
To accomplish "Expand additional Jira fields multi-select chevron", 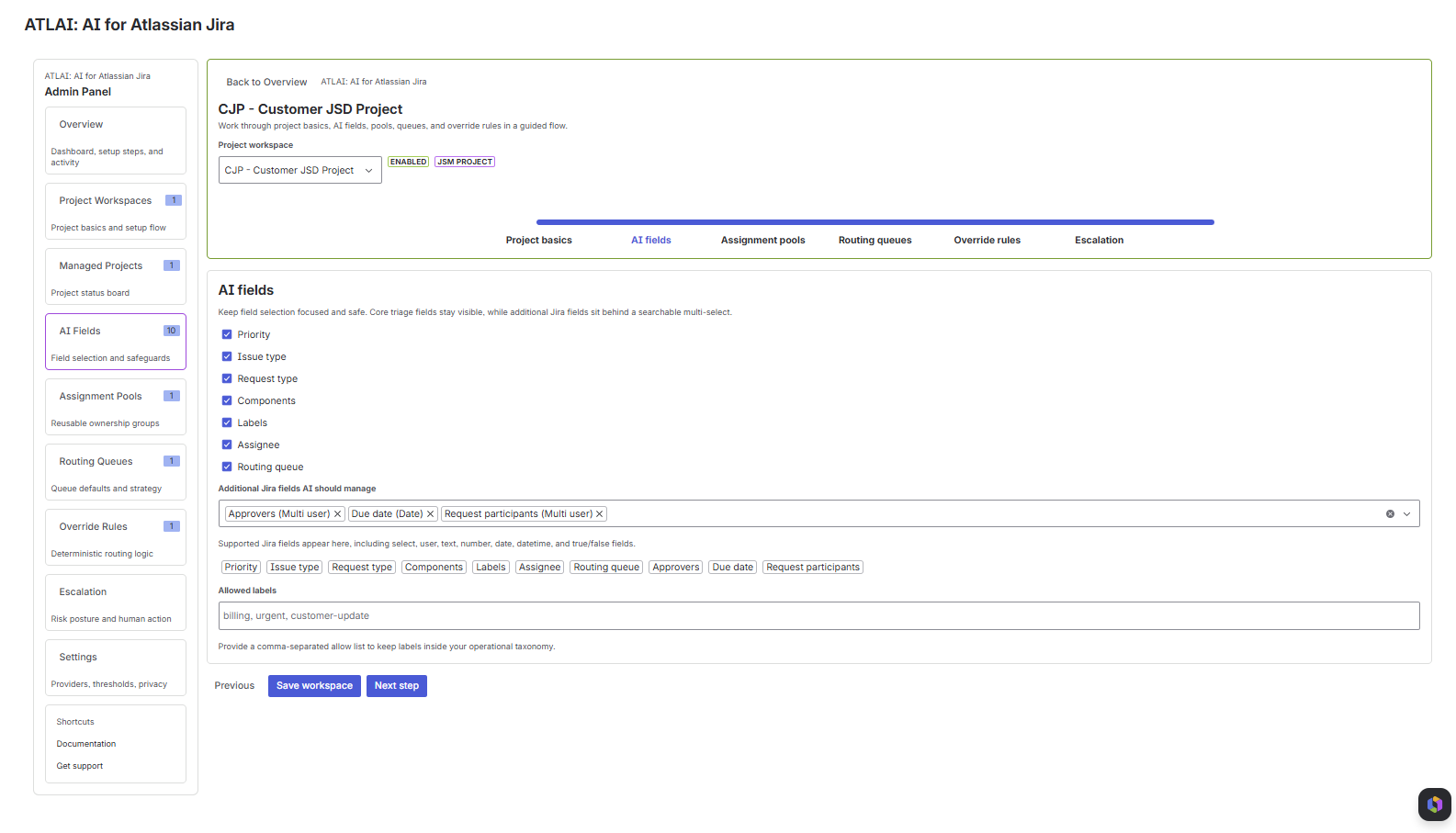I will [1406, 514].
